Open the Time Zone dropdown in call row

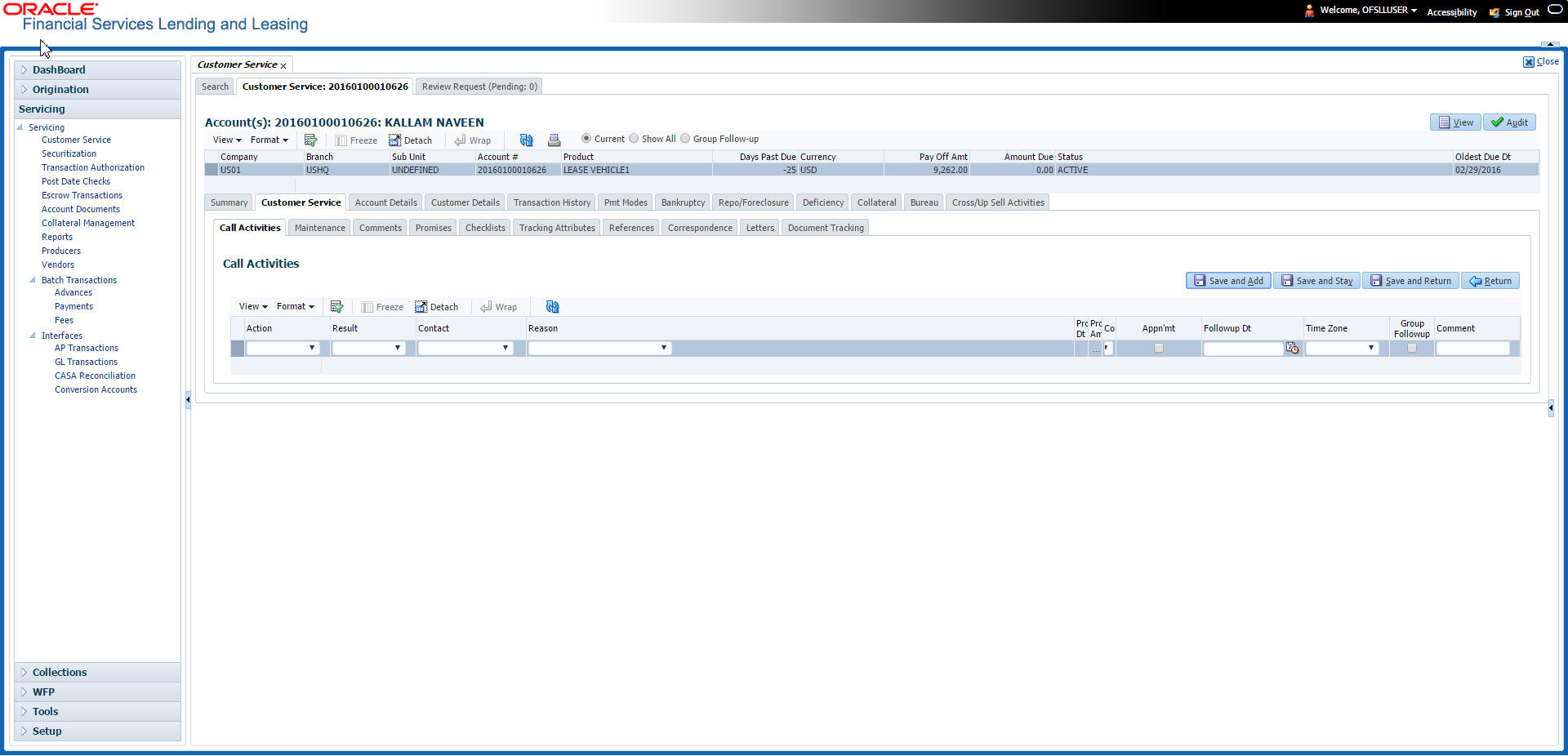1342,349
